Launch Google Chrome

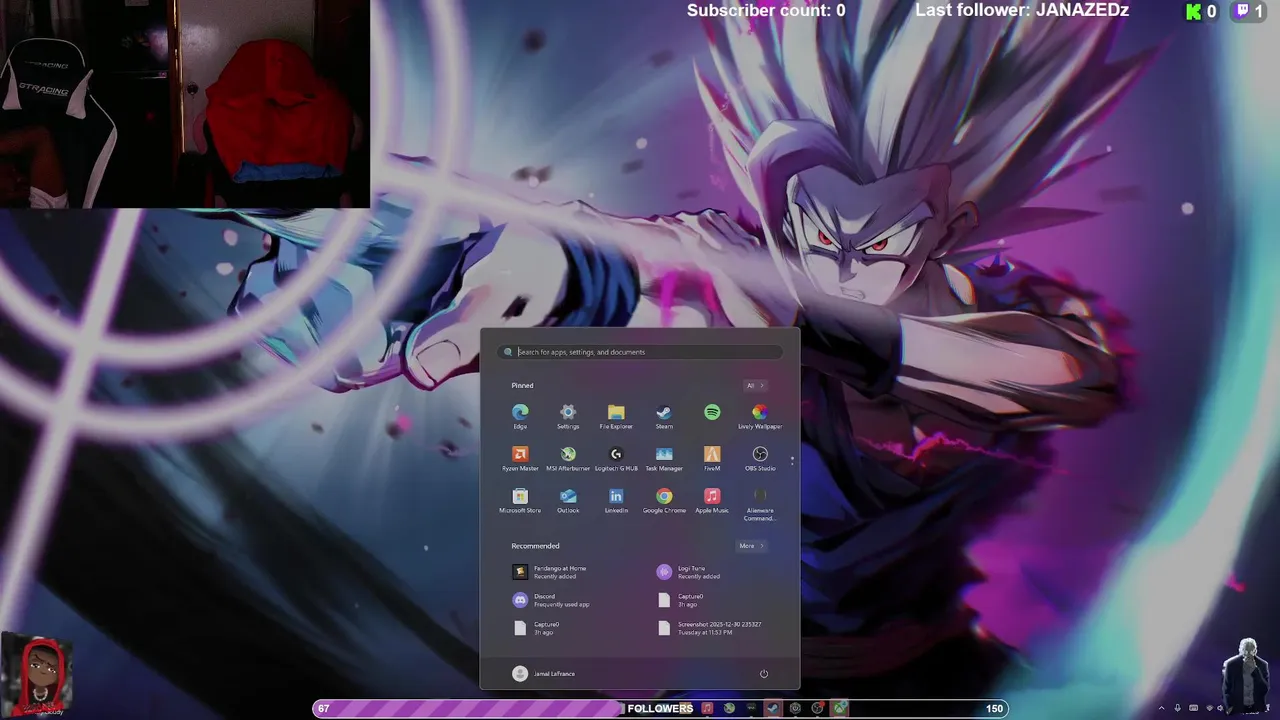664,500
